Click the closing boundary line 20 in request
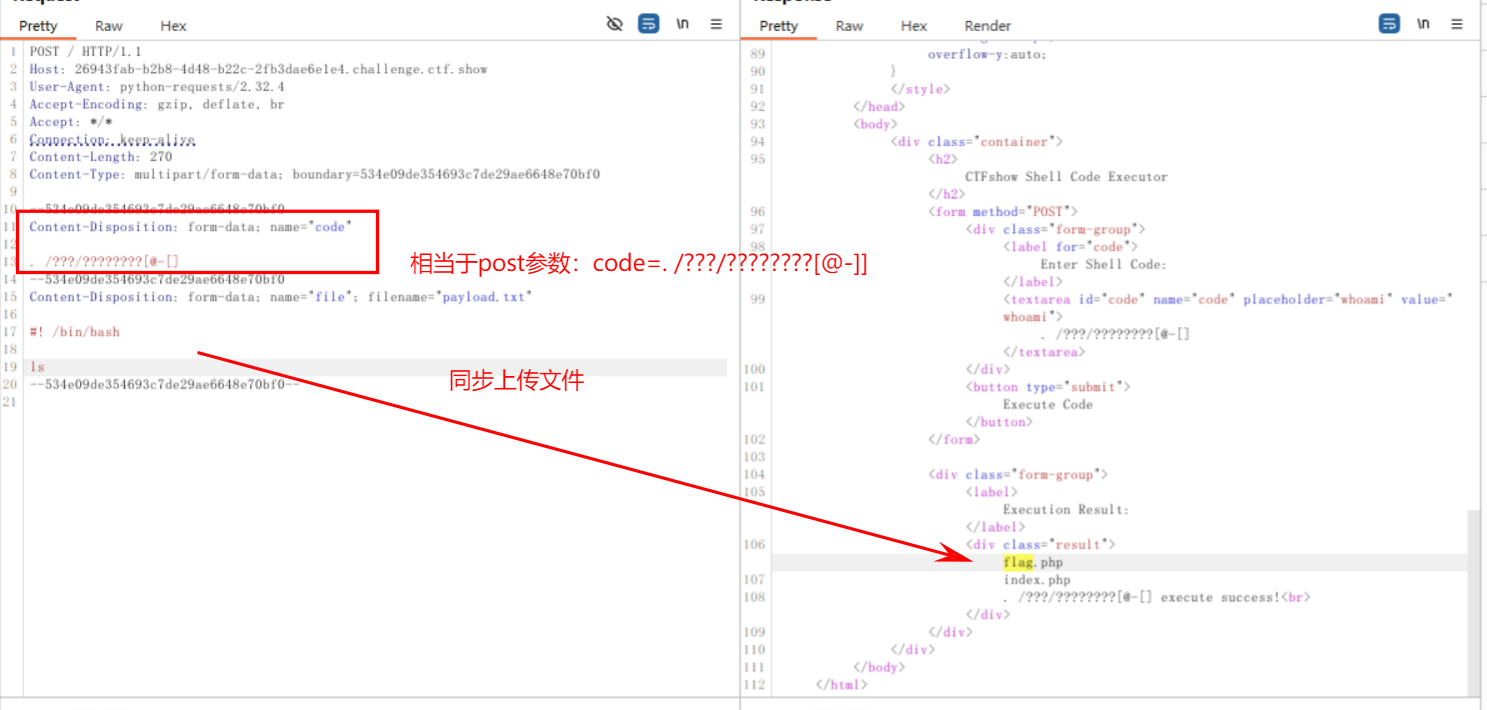The width and height of the screenshot is (1487, 710). click(164, 384)
